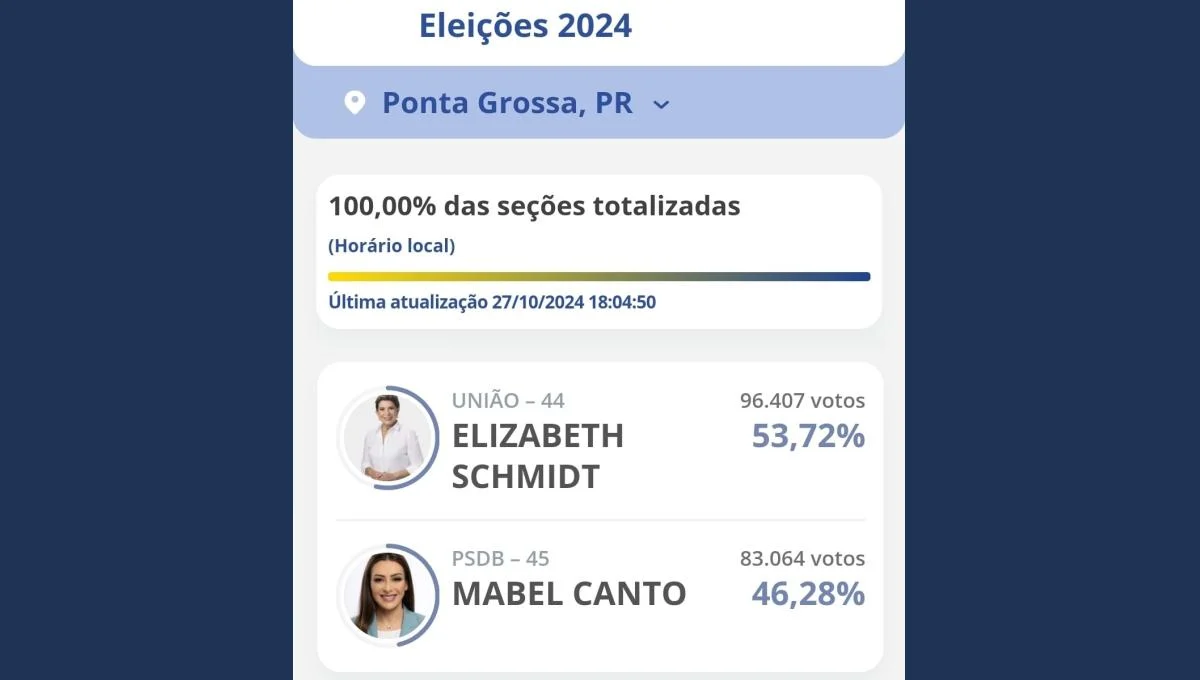Select the Ponta Grossa, PR location label

coord(507,103)
